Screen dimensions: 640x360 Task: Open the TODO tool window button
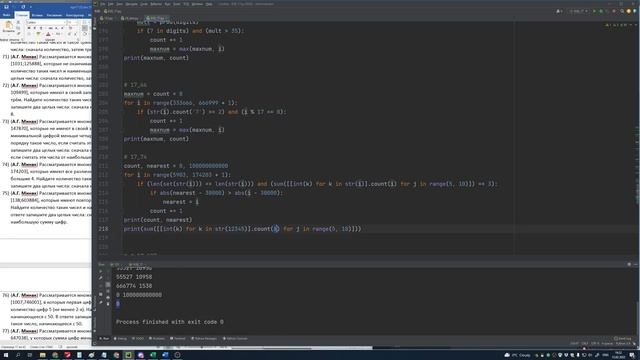[138, 338]
